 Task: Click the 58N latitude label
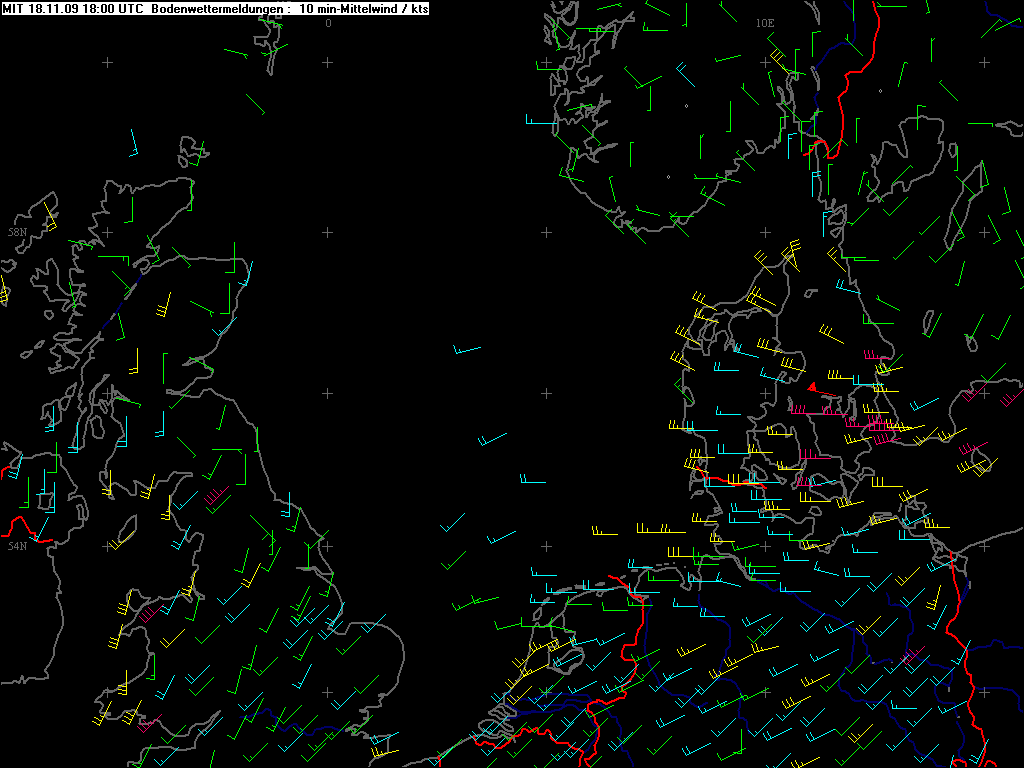pos(18,232)
